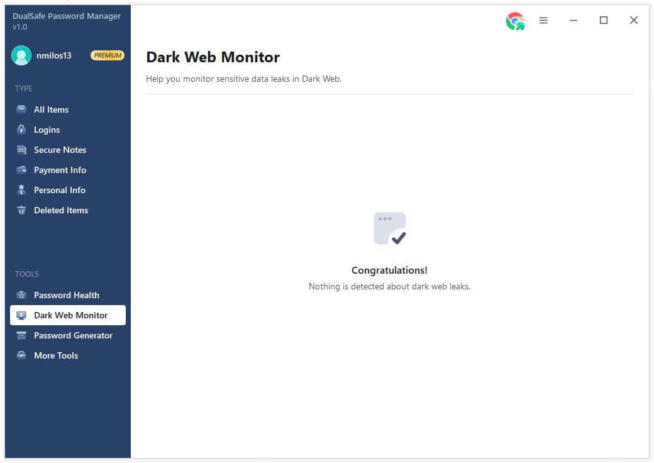654x463 pixels.
Task: Launch Password Generator tool
Action: (x=73, y=335)
